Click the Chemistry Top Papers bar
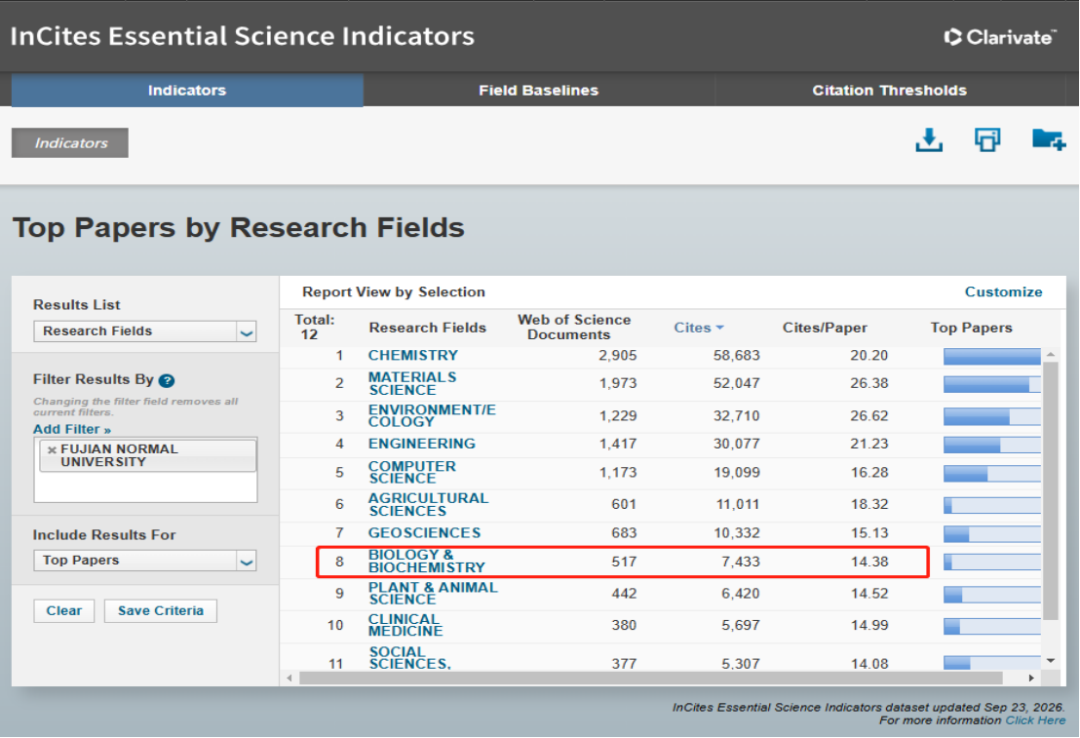This screenshot has height=738, width=1080. (x=992, y=356)
